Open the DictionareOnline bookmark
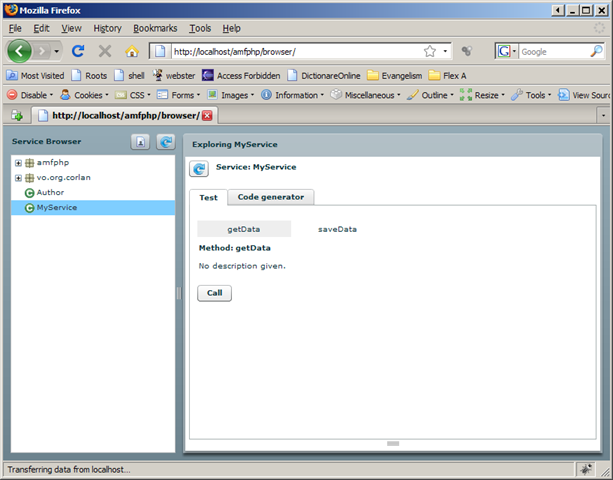This screenshot has height=480, width=613. pyautogui.click(x=324, y=75)
